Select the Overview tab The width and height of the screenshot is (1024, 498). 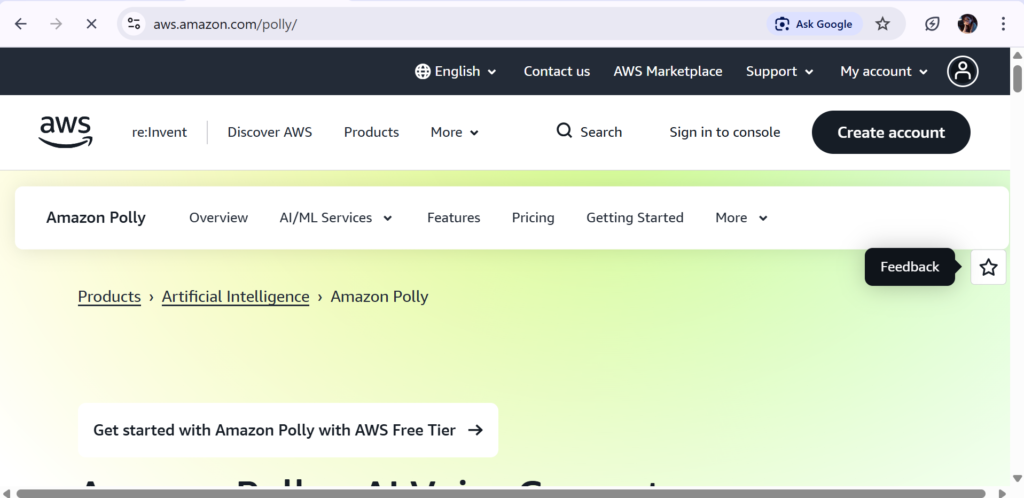pos(218,217)
